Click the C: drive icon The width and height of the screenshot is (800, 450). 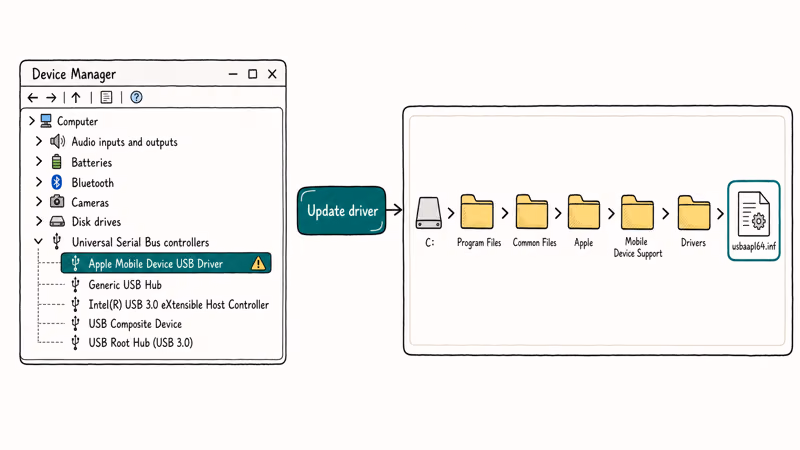(429, 213)
